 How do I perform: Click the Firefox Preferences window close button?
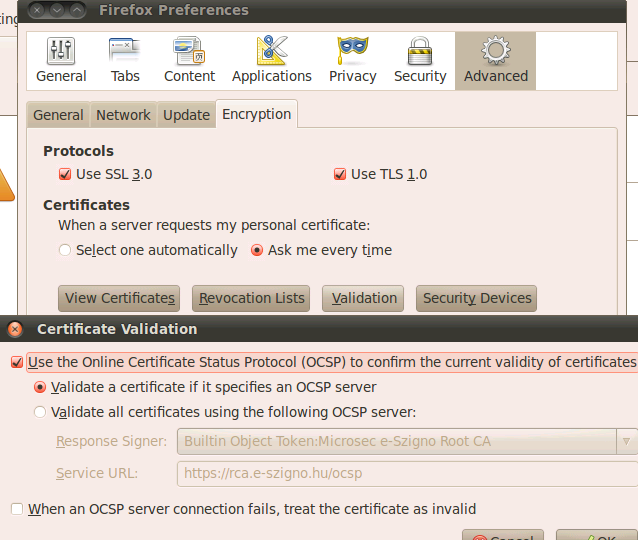coord(37,10)
